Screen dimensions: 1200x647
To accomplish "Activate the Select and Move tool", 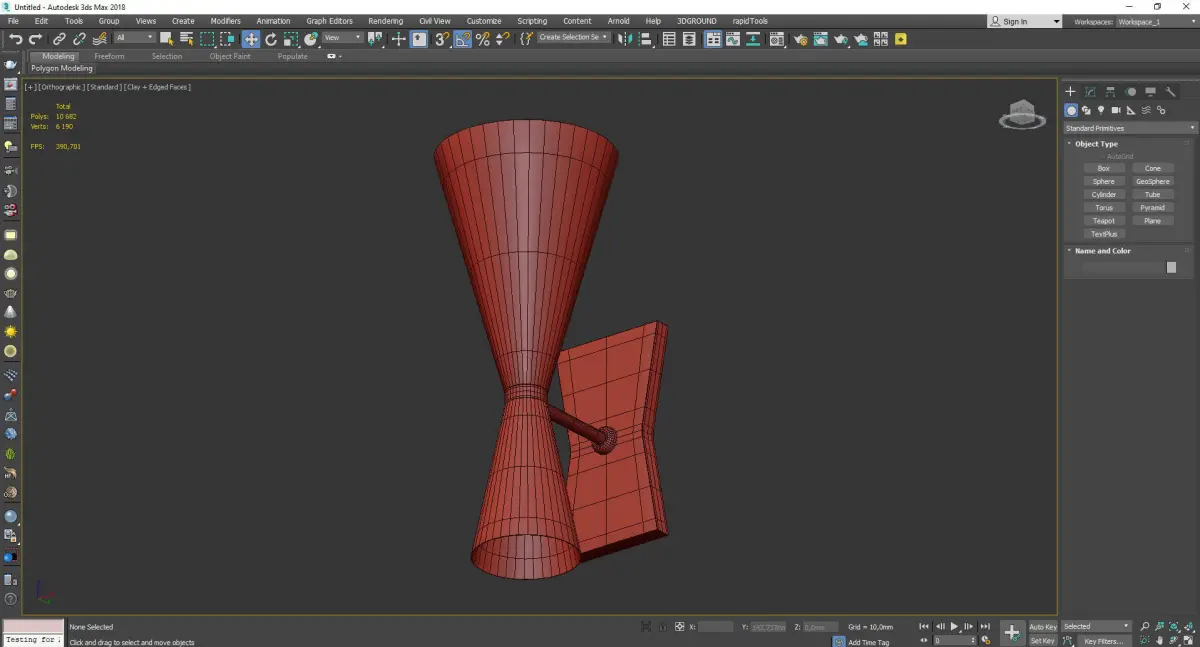I will pos(250,39).
